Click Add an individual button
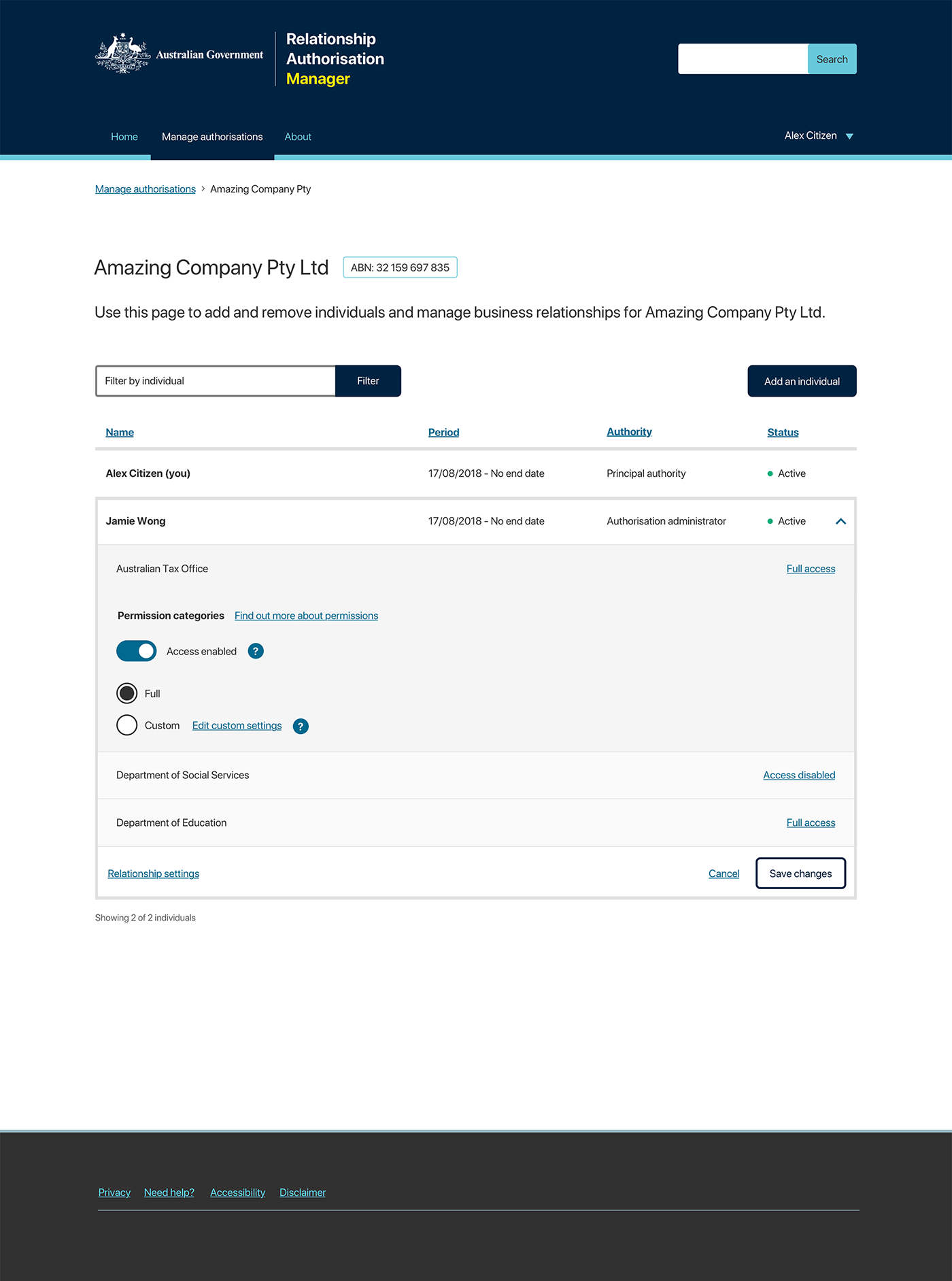The height and width of the screenshot is (1281, 952). tap(802, 381)
